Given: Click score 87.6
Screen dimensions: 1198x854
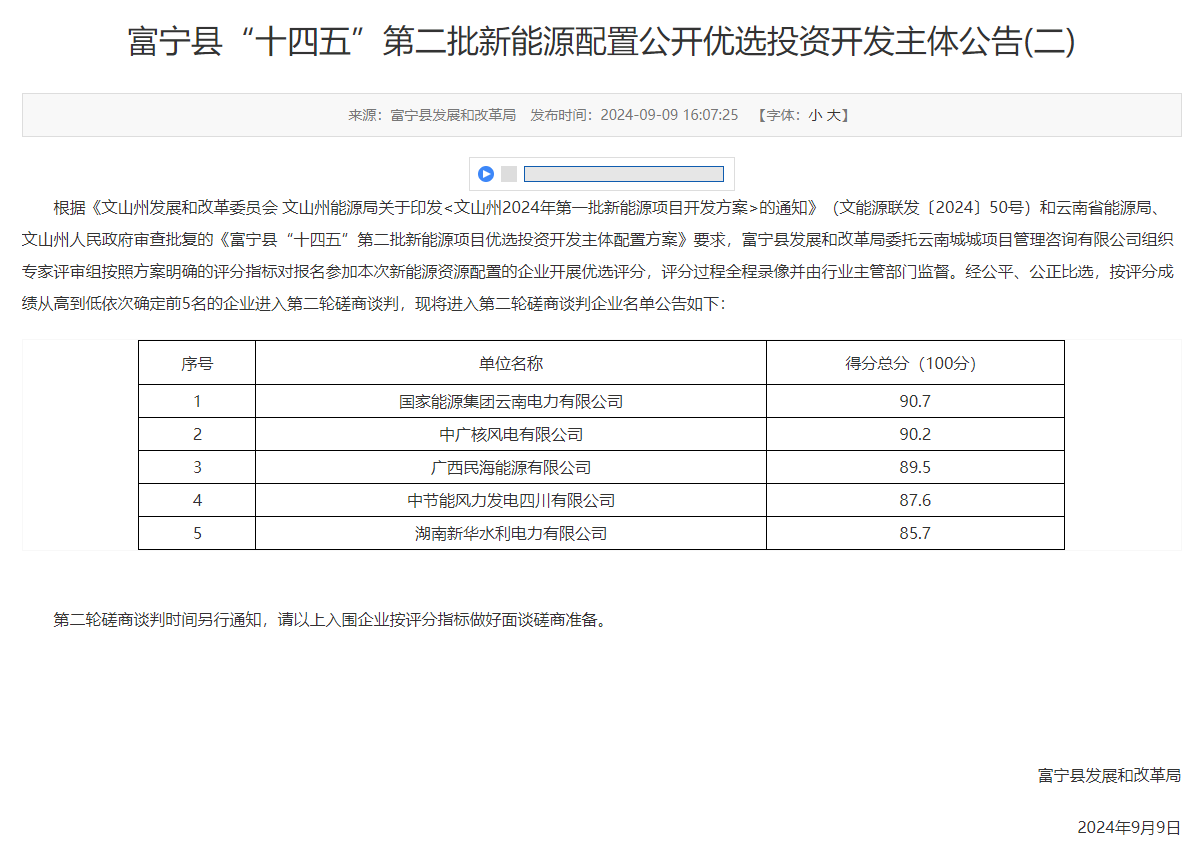Looking at the screenshot, I should point(915,500).
